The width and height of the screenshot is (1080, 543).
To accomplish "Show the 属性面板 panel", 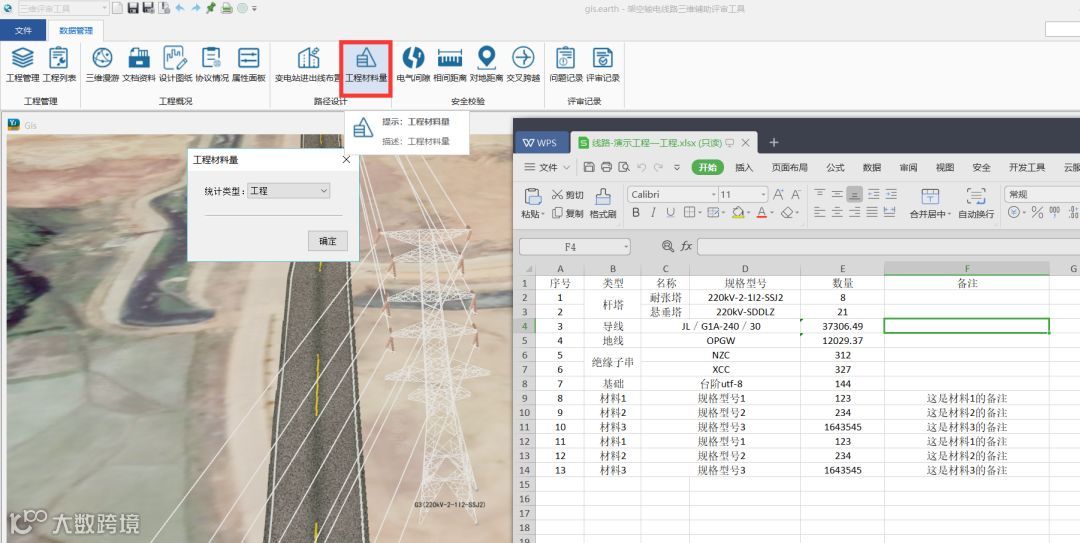I will (248, 65).
